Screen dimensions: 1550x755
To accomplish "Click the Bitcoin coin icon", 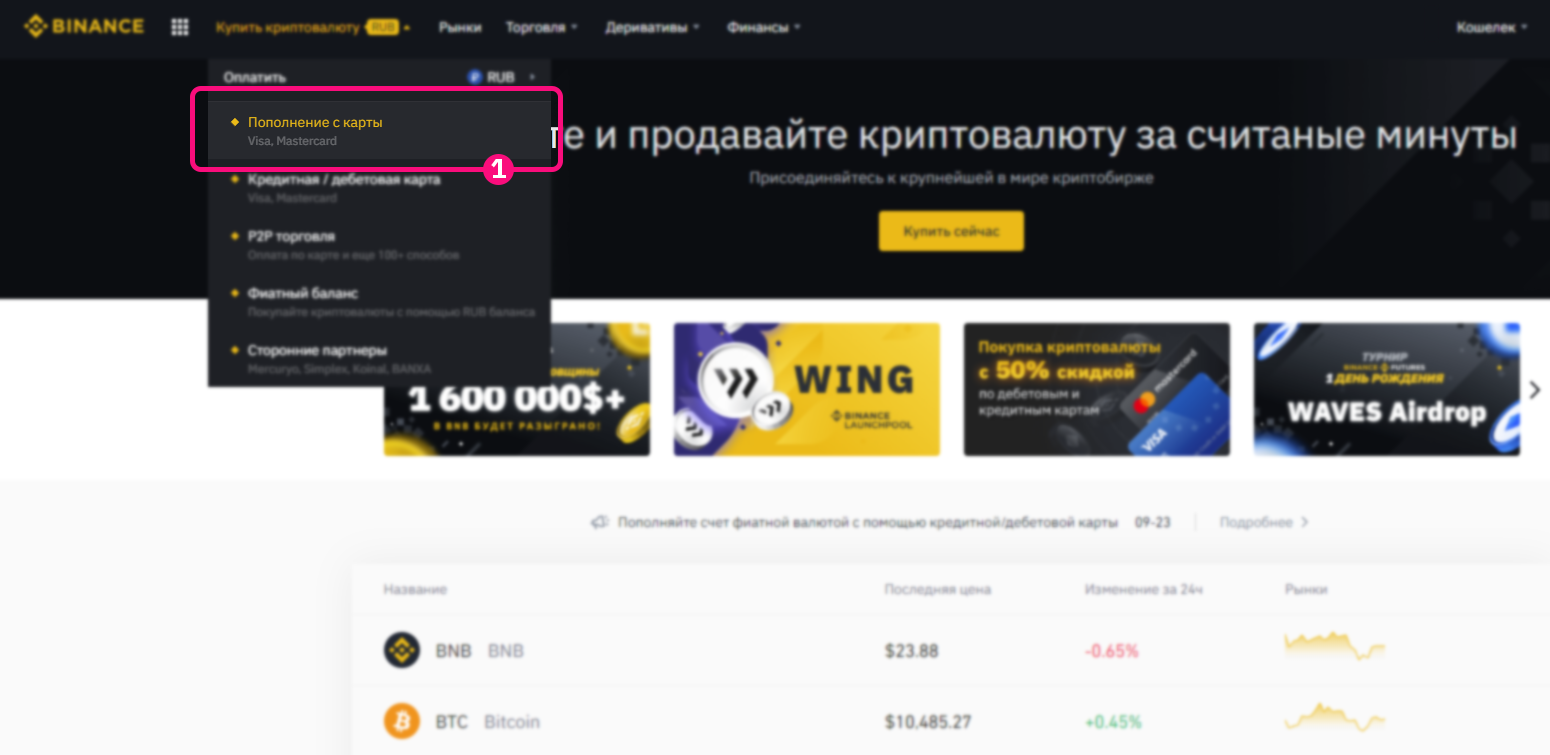I will [402, 721].
